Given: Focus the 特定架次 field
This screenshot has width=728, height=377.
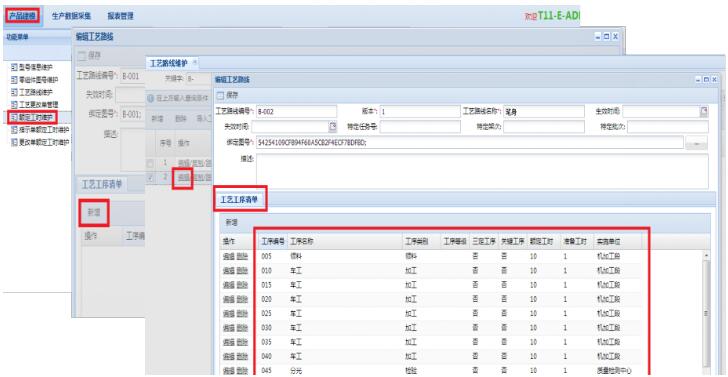Looking at the screenshot, I should (544, 126).
